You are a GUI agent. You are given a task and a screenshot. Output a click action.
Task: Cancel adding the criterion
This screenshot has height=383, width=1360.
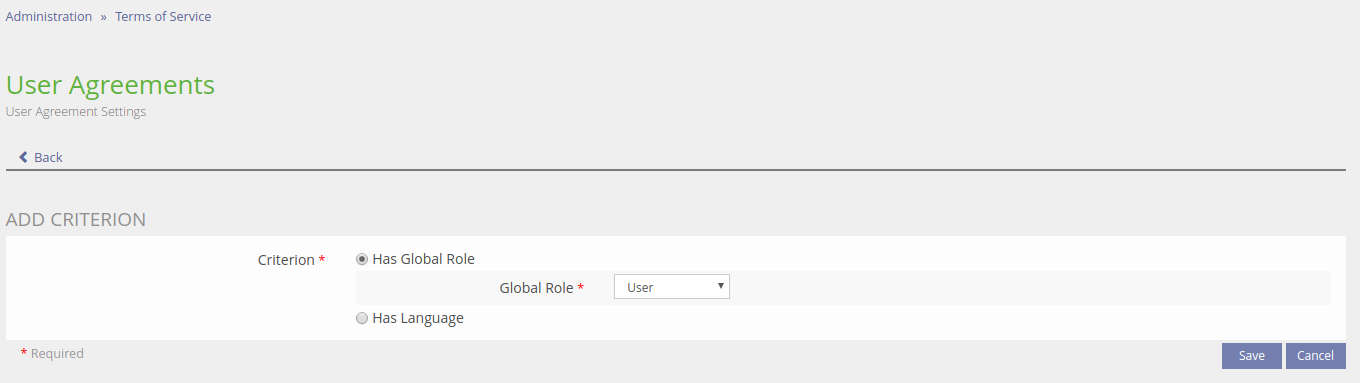click(1316, 356)
